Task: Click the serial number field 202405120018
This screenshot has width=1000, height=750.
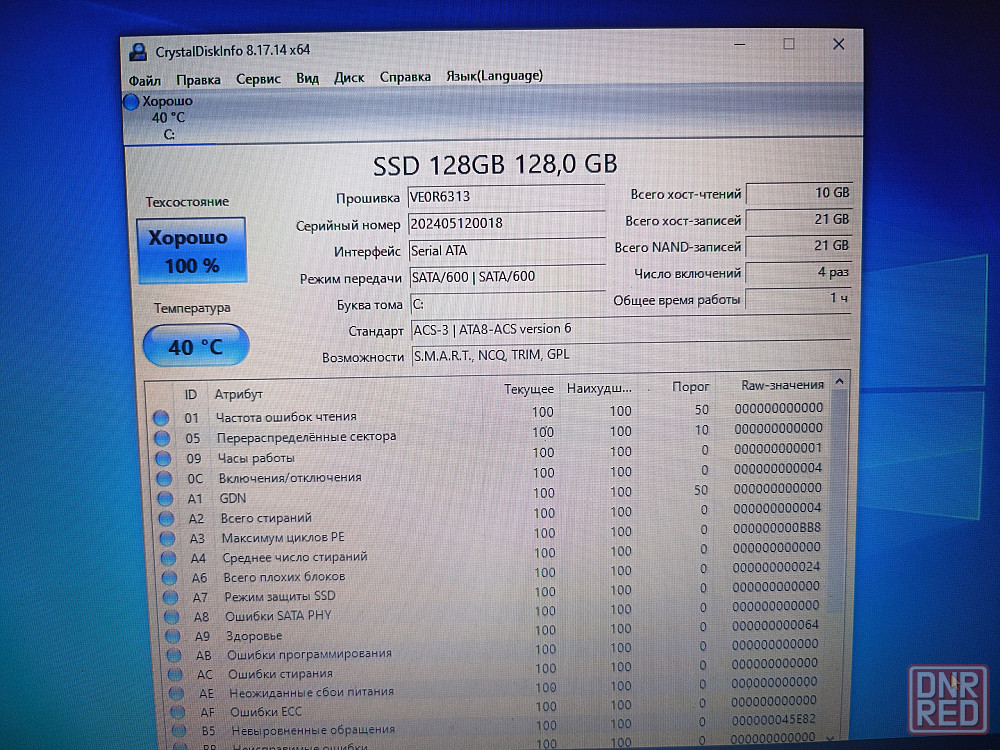Action: [506, 223]
